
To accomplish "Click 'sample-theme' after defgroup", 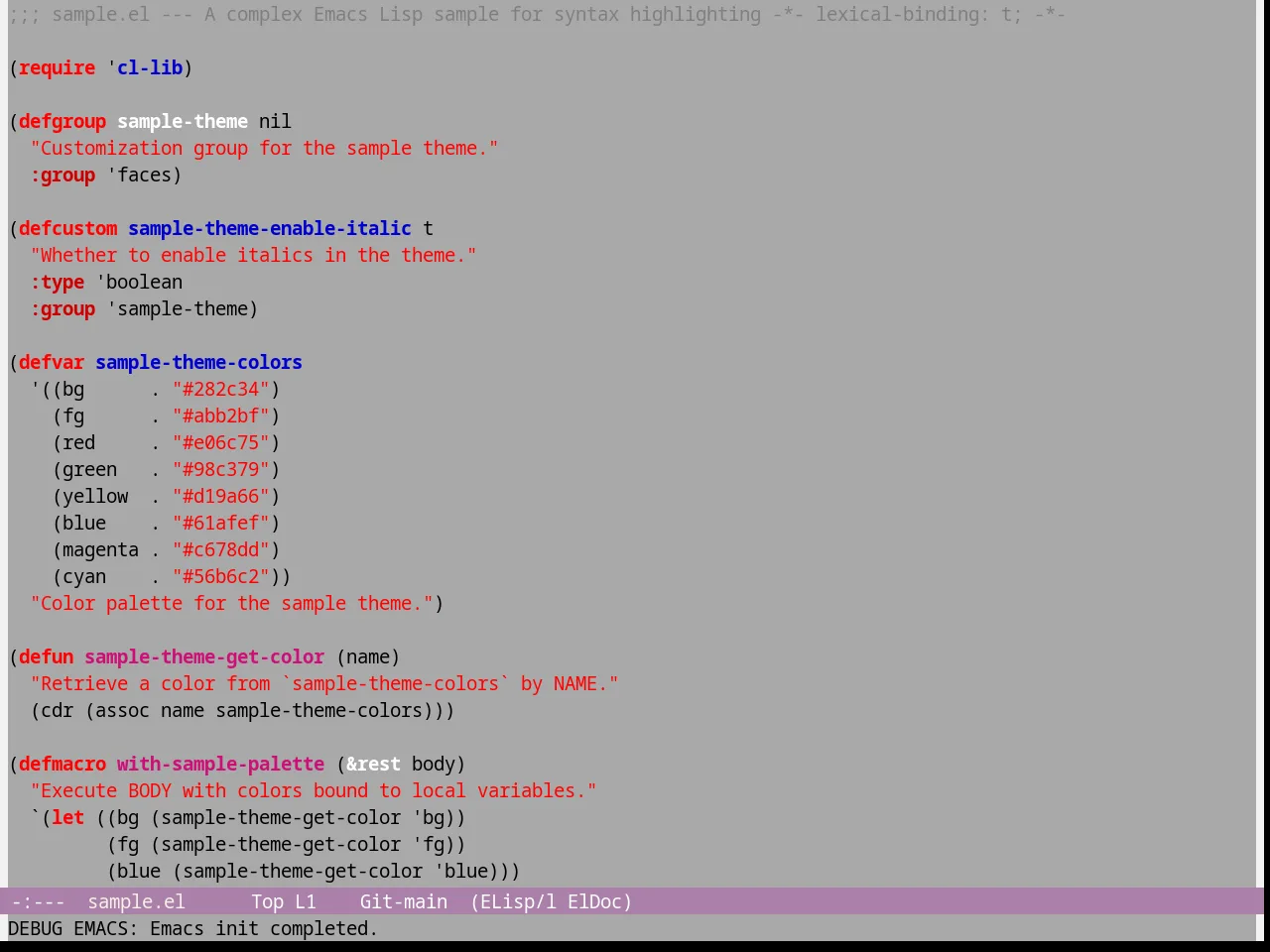I will click(183, 121).
